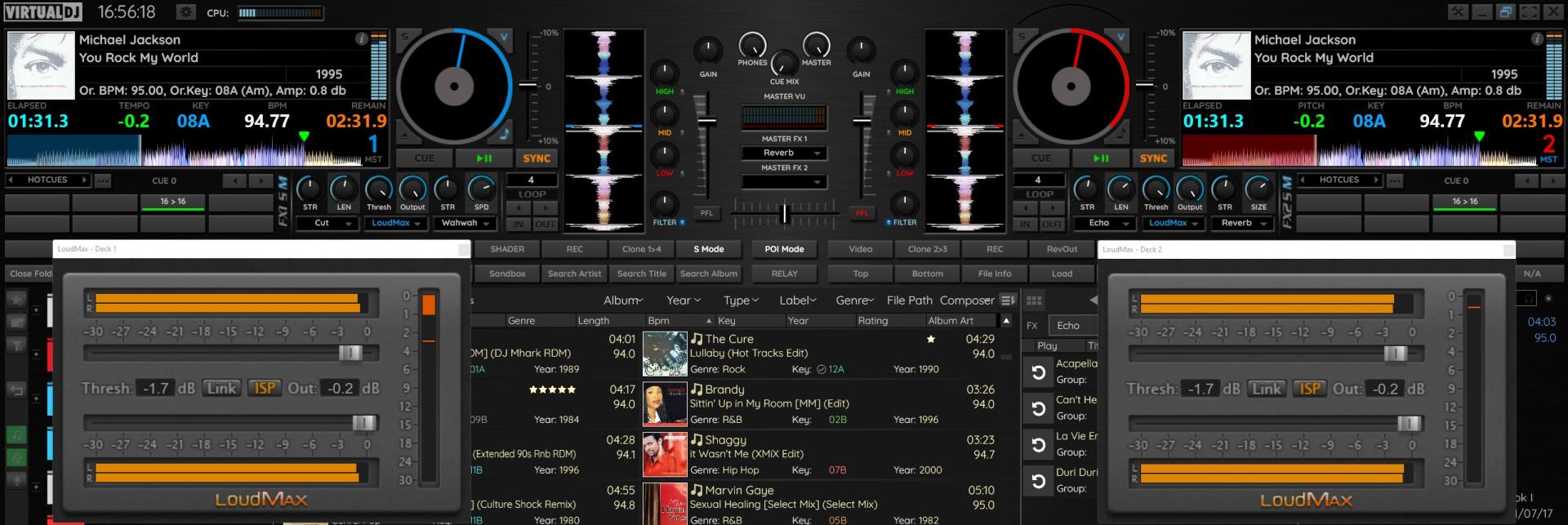Viewport: 1568px width, 525px height.
Task: Click the grid view icon beside FX
Action: click(1035, 301)
